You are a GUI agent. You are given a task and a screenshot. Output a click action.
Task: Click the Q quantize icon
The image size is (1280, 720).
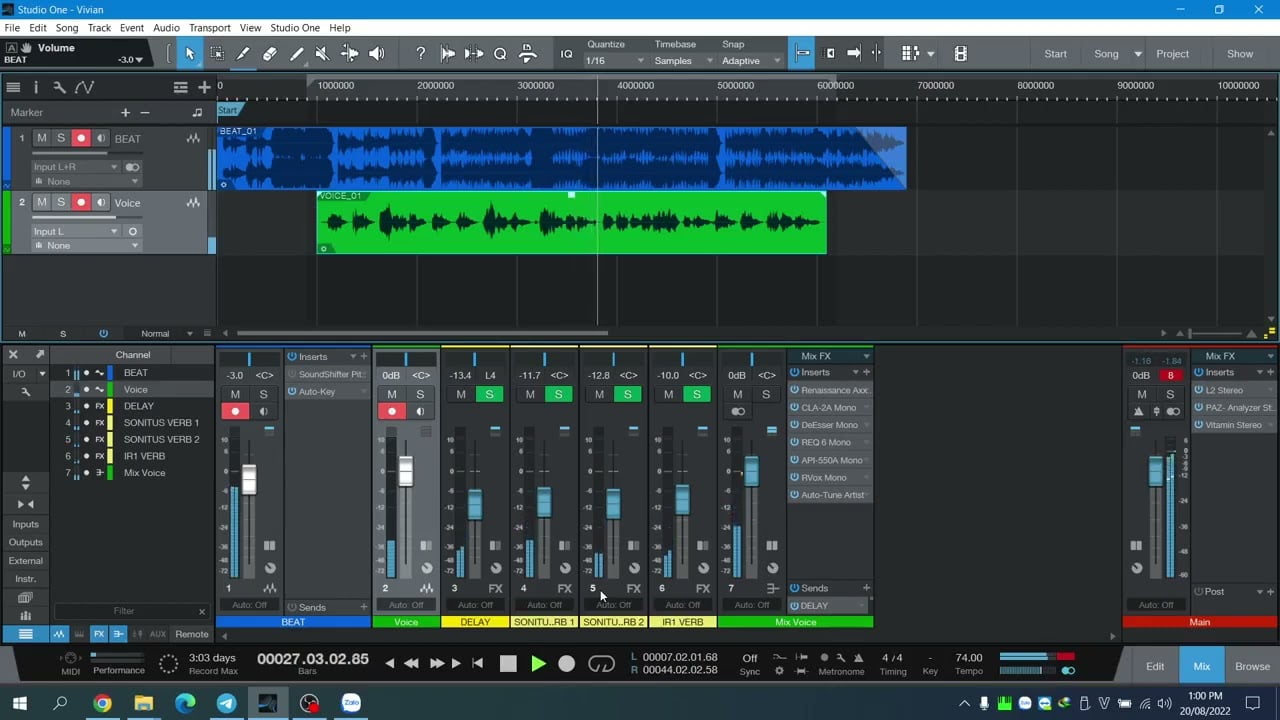(x=500, y=54)
